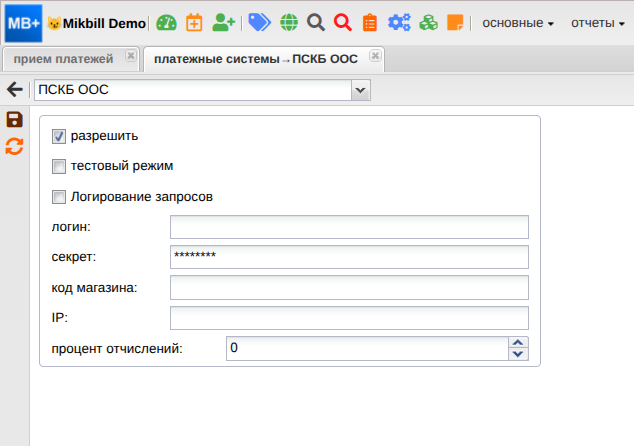
Task: Click the секрет password field
Action: pyautogui.click(x=349, y=257)
